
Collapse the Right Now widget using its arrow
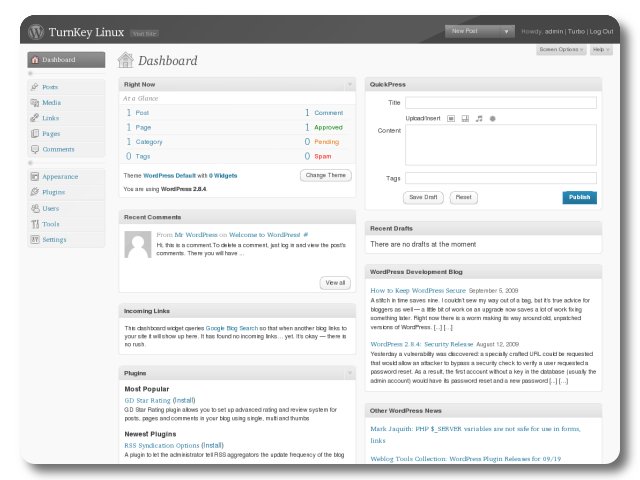point(350,85)
